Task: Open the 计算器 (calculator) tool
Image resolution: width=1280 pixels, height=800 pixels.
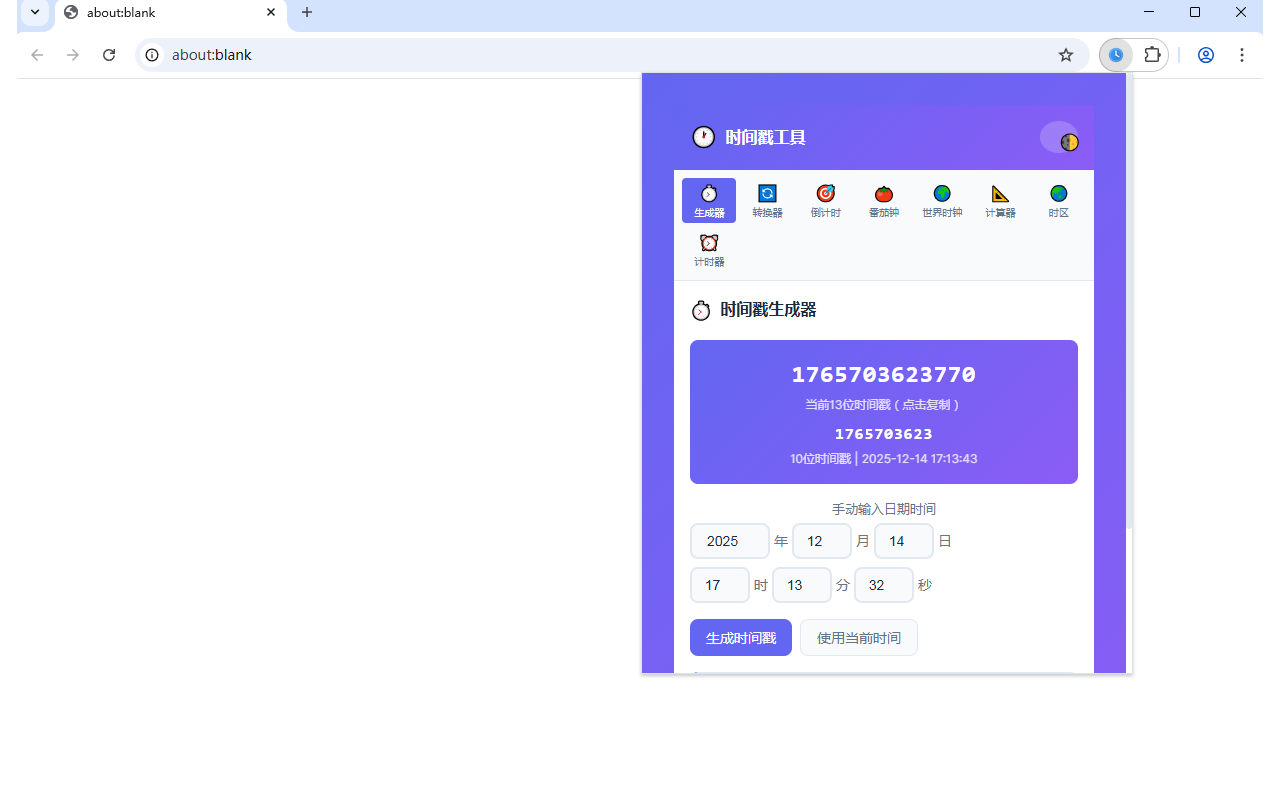Action: click(x=999, y=200)
